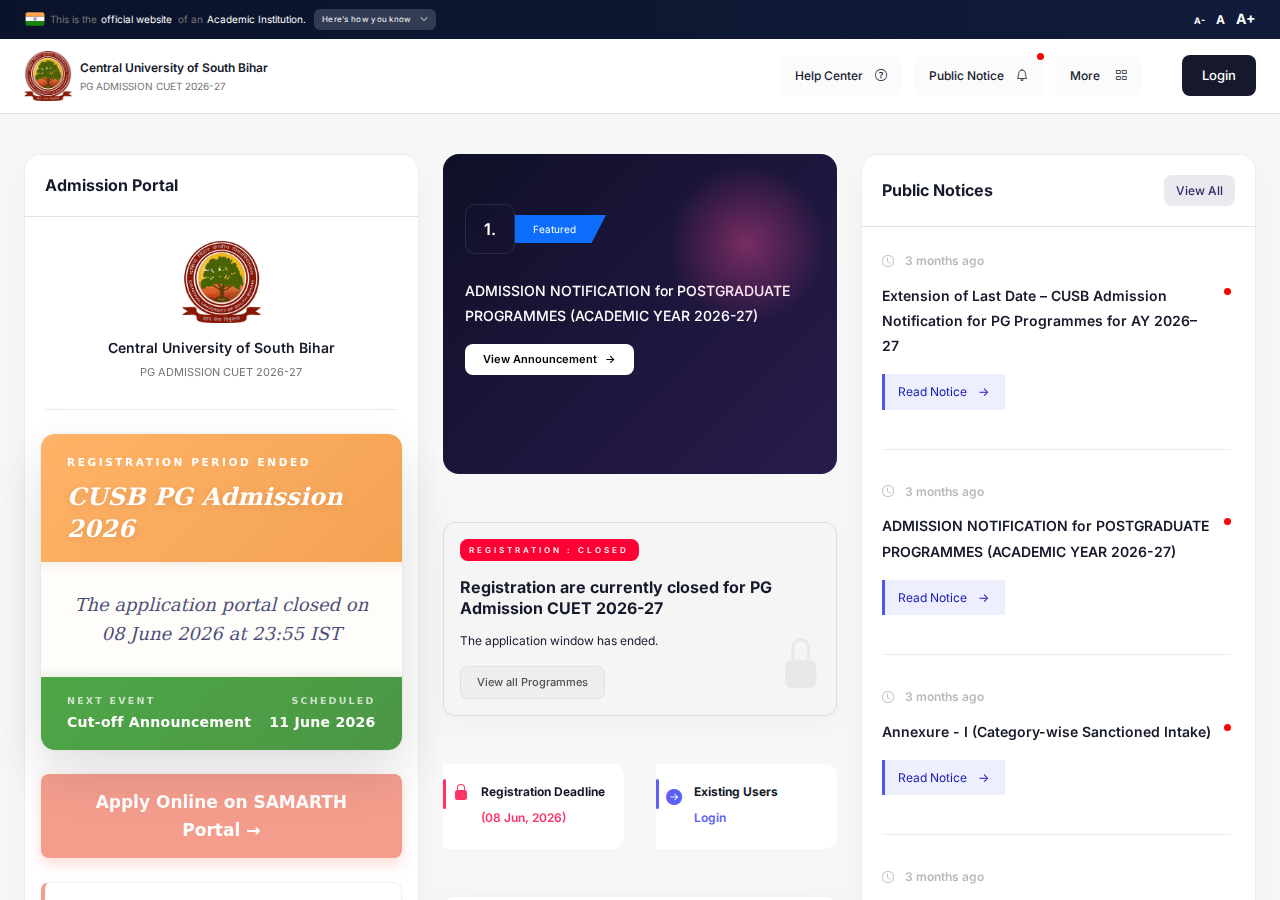The width and height of the screenshot is (1280, 900).
Task: Click the "1." number badge on featured card
Action: (490, 229)
